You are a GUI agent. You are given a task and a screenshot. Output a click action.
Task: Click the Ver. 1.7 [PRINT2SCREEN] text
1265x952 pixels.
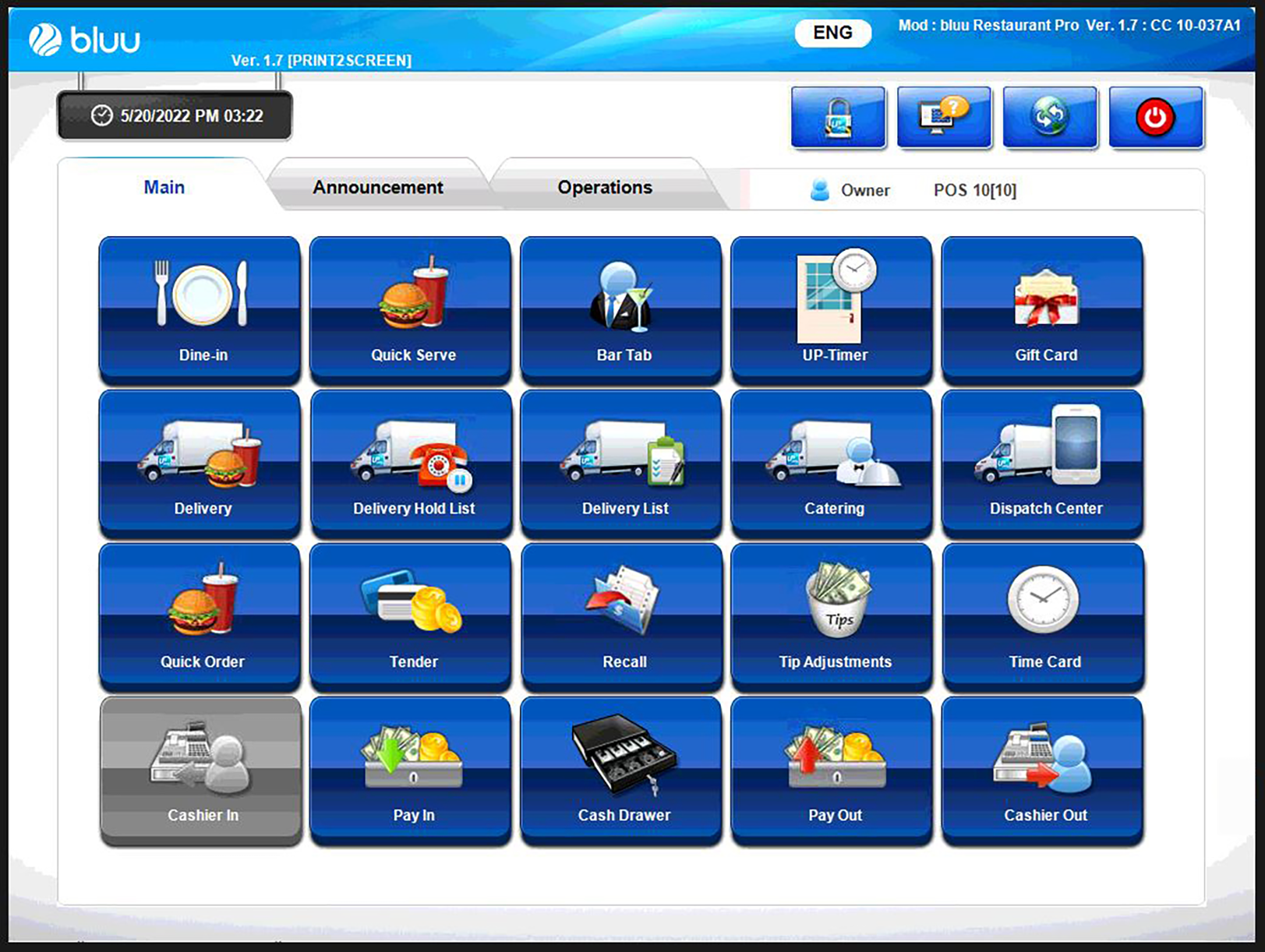pyautogui.click(x=321, y=60)
